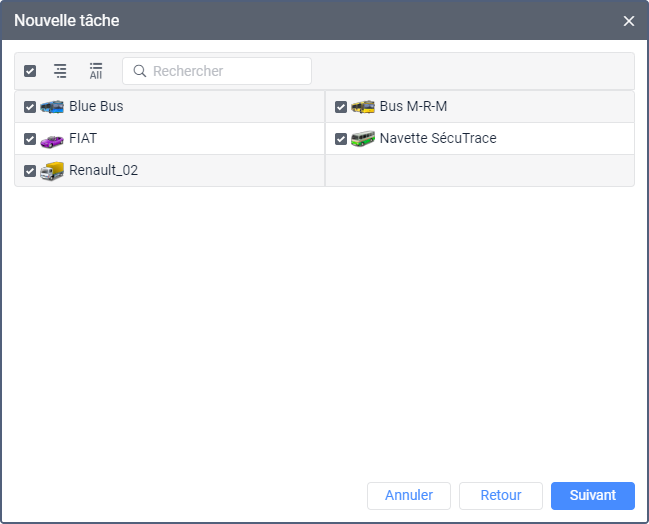Click the grouped list view icon

point(61,71)
